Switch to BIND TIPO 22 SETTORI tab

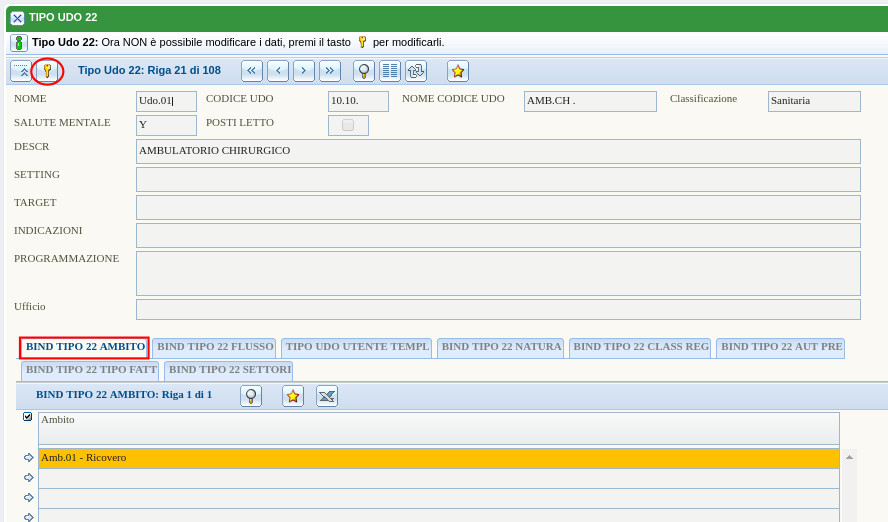pyautogui.click(x=229, y=370)
